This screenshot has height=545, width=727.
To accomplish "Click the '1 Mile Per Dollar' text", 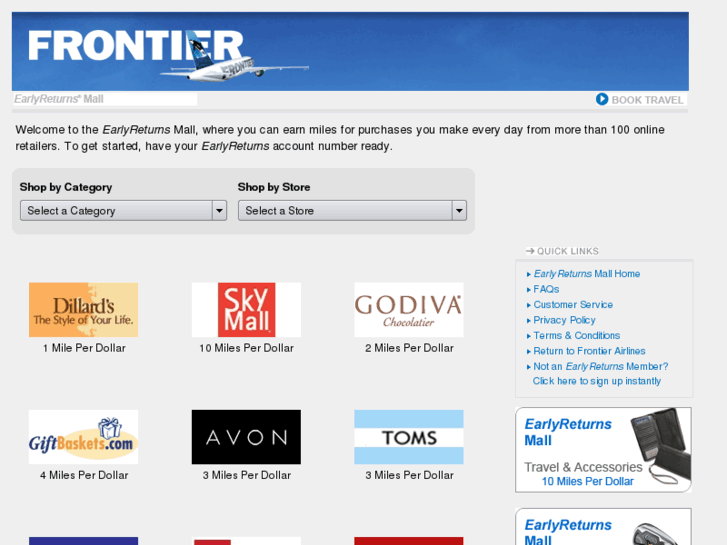I will tap(84, 348).
